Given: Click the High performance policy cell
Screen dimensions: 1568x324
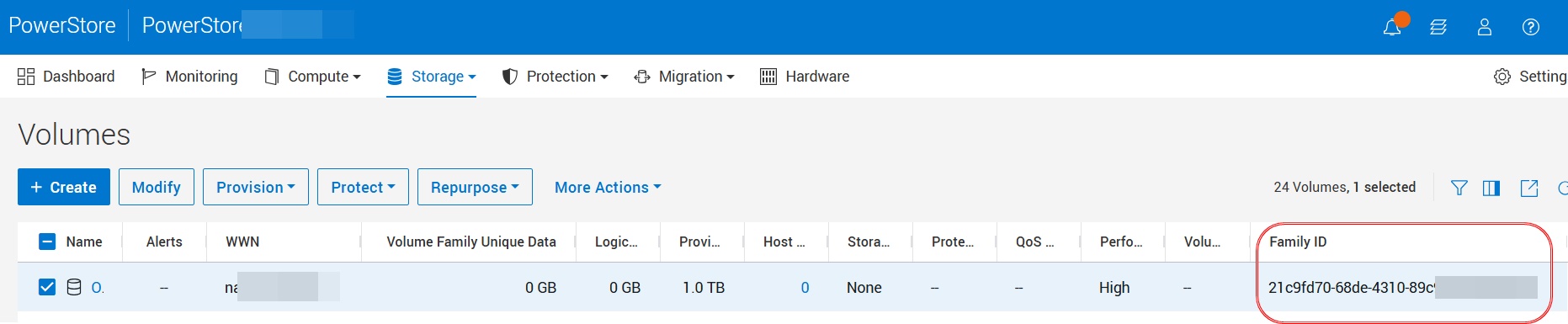Looking at the screenshot, I should pyautogui.click(x=1114, y=288).
